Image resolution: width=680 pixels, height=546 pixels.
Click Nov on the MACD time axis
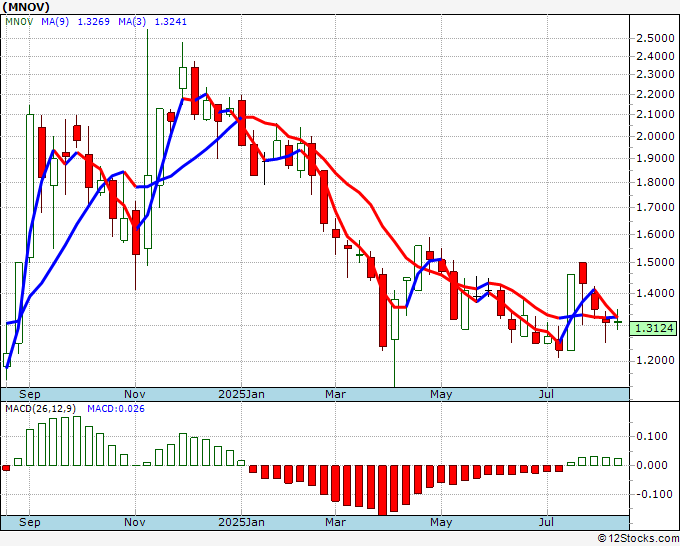(135, 522)
